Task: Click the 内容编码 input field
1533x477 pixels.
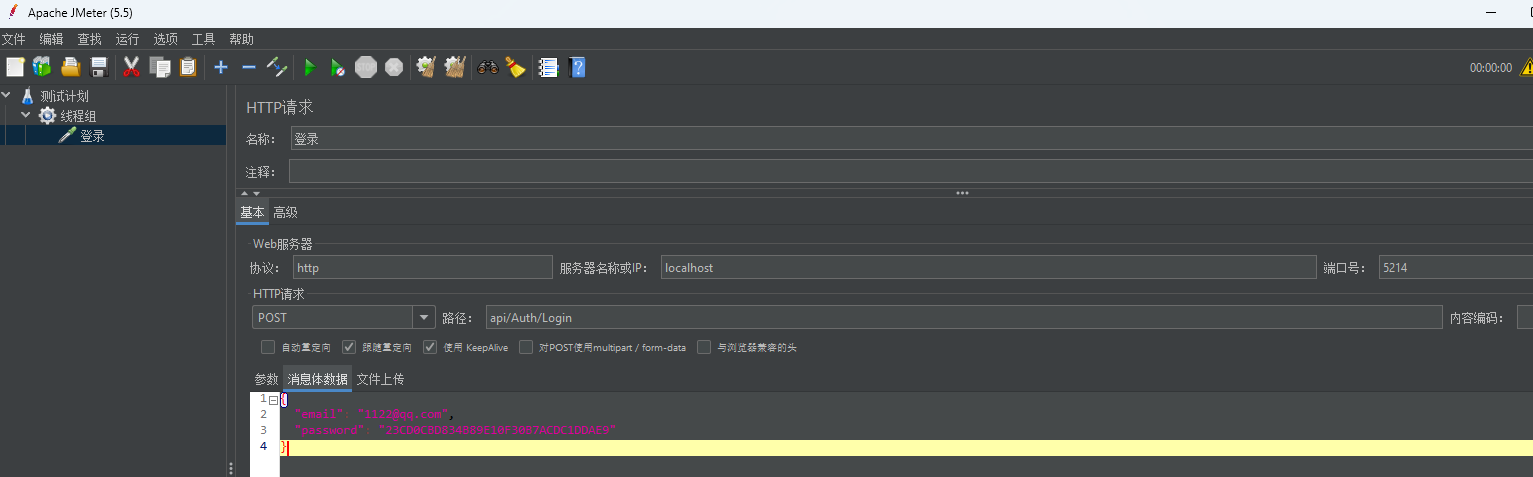Action: coord(1525,317)
